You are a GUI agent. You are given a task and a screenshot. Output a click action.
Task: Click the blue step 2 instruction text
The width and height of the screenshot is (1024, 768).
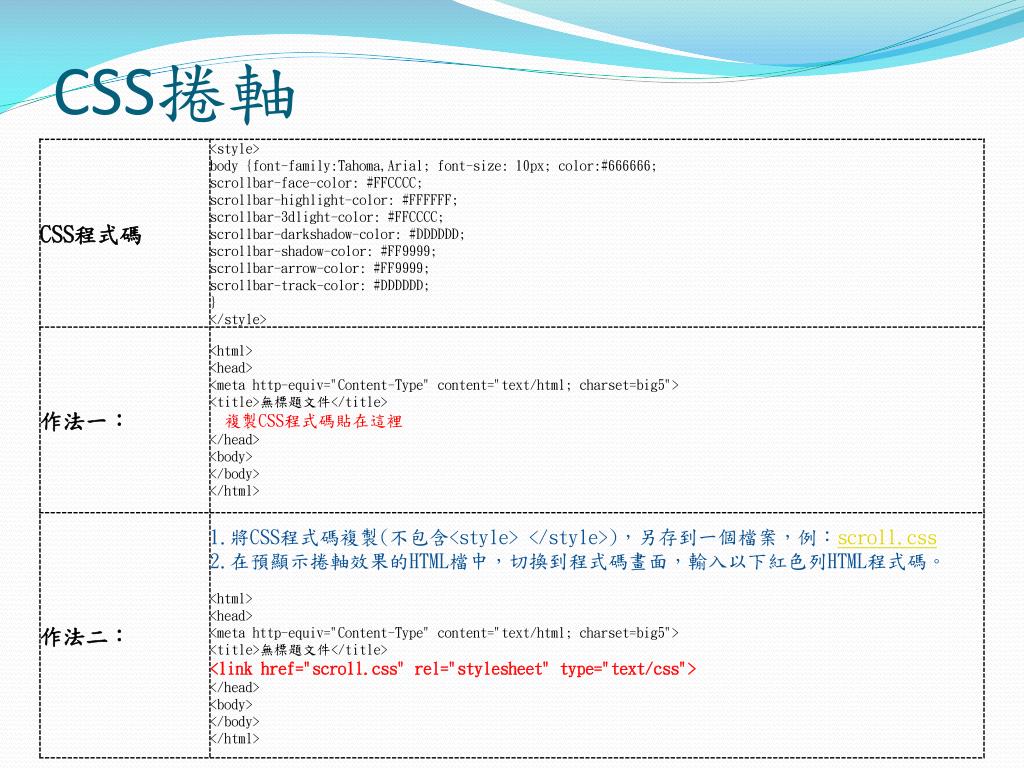[577, 561]
